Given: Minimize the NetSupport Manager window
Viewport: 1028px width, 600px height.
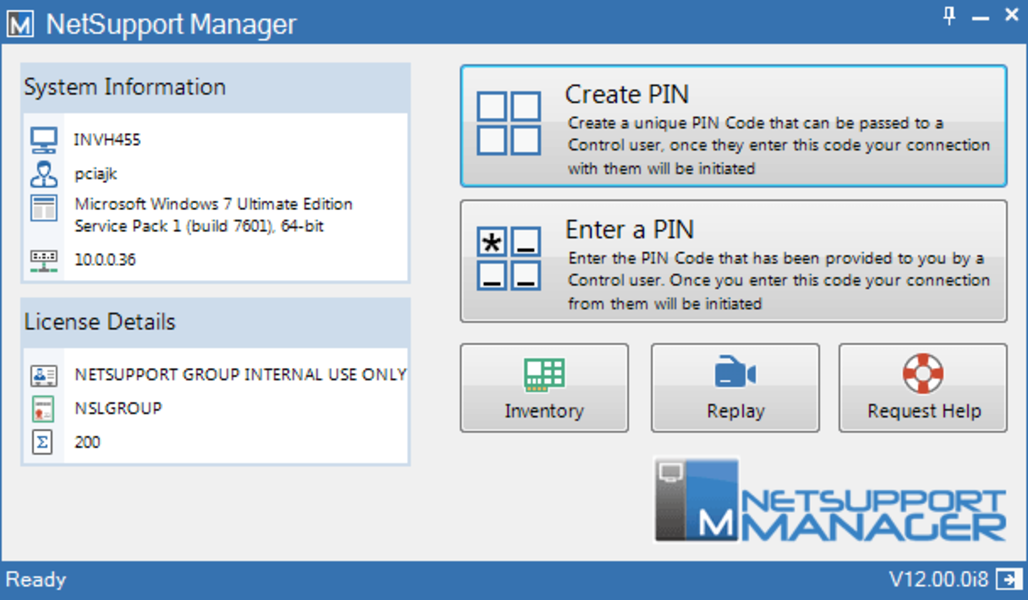Looking at the screenshot, I should pos(981,16).
